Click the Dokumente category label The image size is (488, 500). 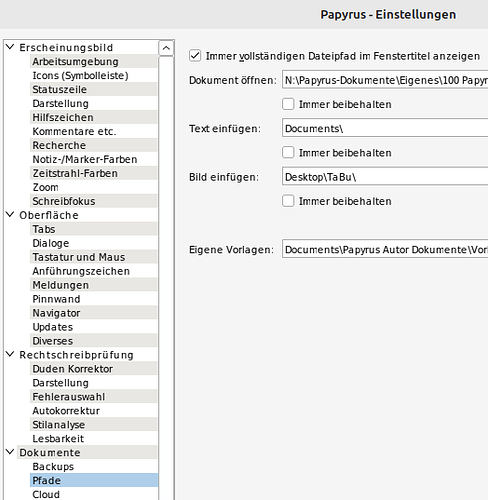tap(50, 453)
